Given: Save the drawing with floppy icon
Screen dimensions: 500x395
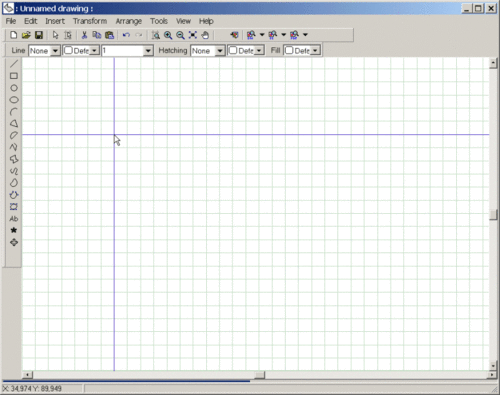Looking at the screenshot, I should [x=39, y=35].
